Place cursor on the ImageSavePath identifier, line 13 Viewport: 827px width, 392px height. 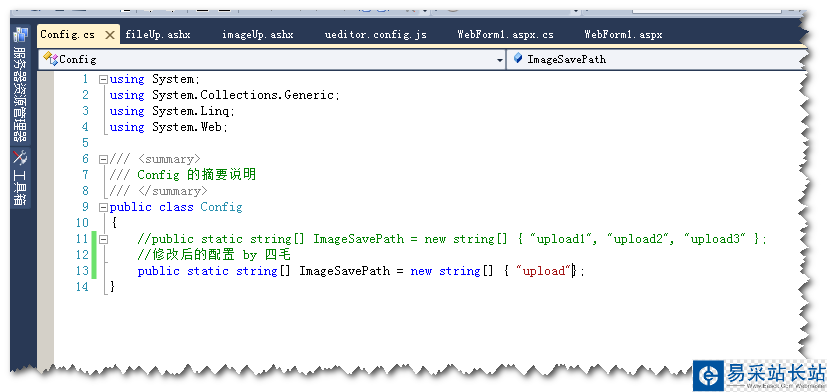click(x=344, y=271)
